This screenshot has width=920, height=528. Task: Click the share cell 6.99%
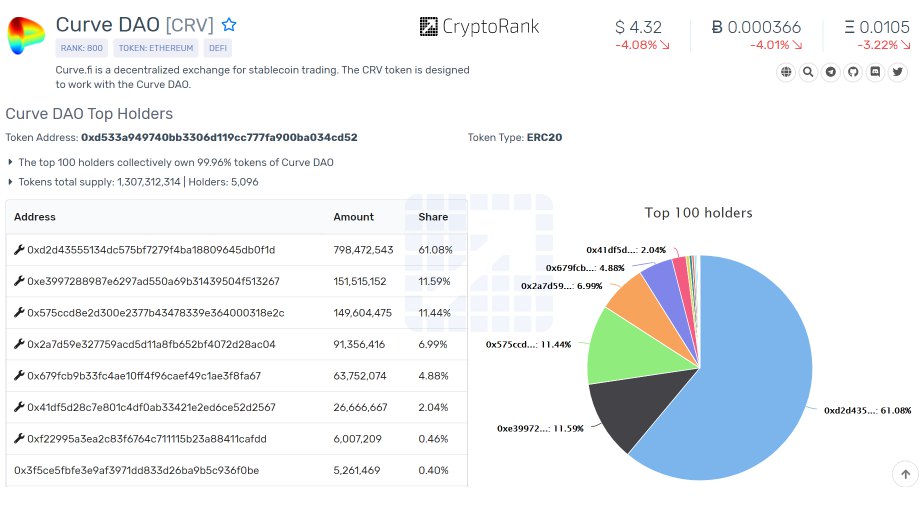coord(433,344)
